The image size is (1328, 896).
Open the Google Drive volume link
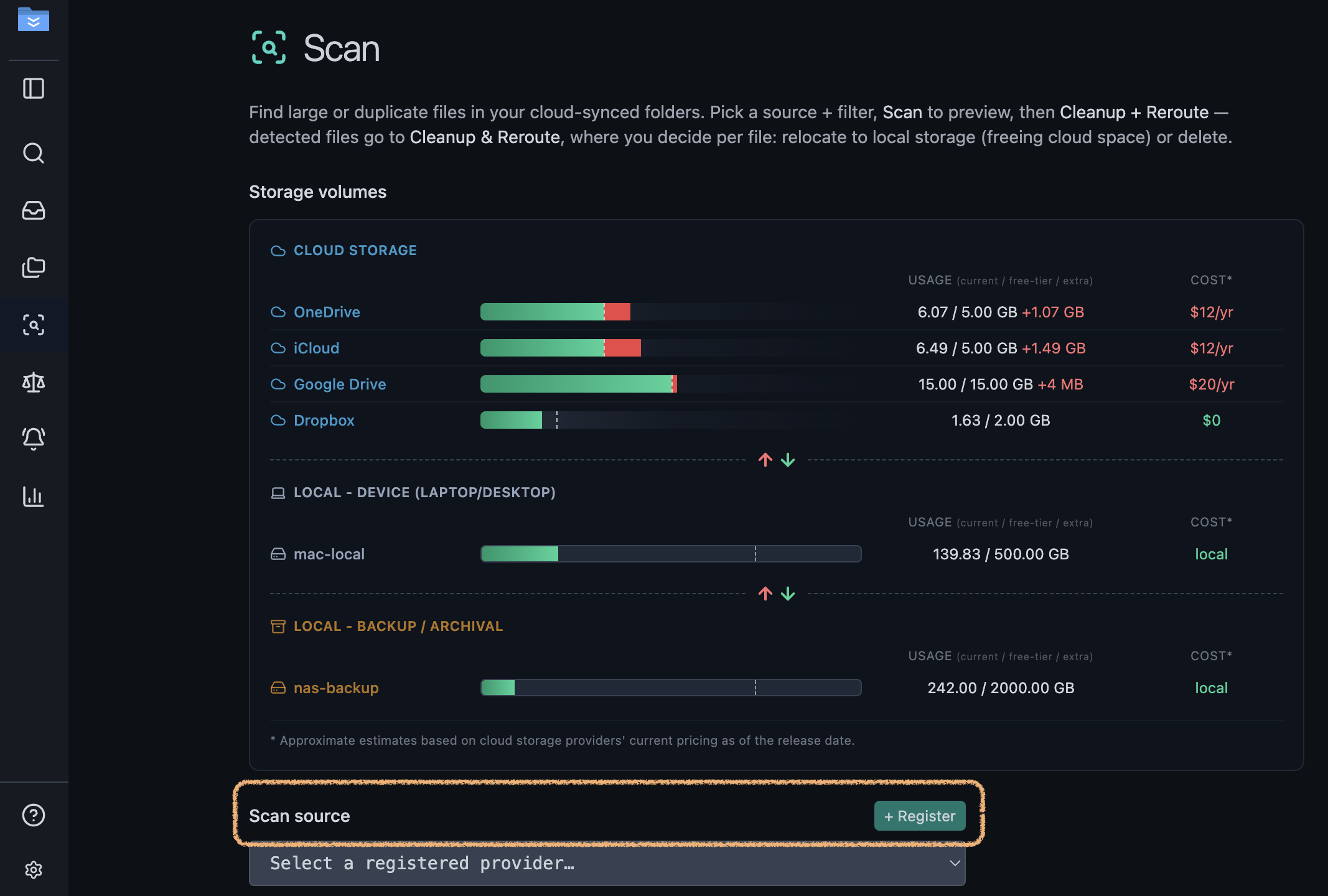pos(340,385)
